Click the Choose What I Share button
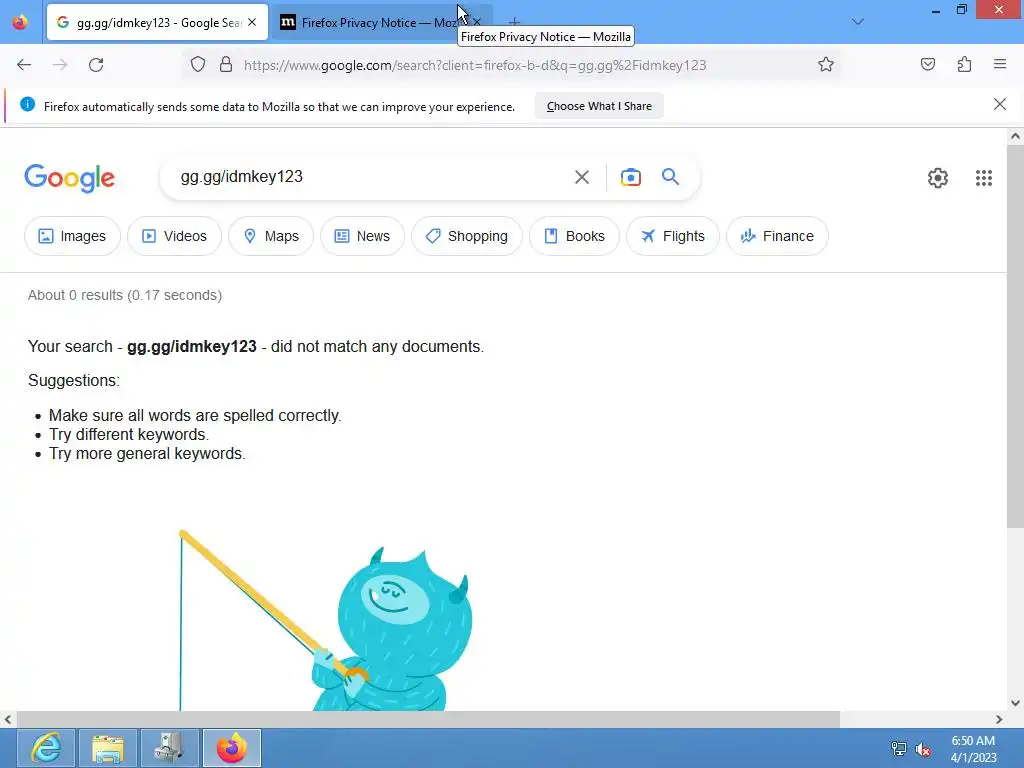Viewport: 1024px width, 768px height. [x=599, y=106]
